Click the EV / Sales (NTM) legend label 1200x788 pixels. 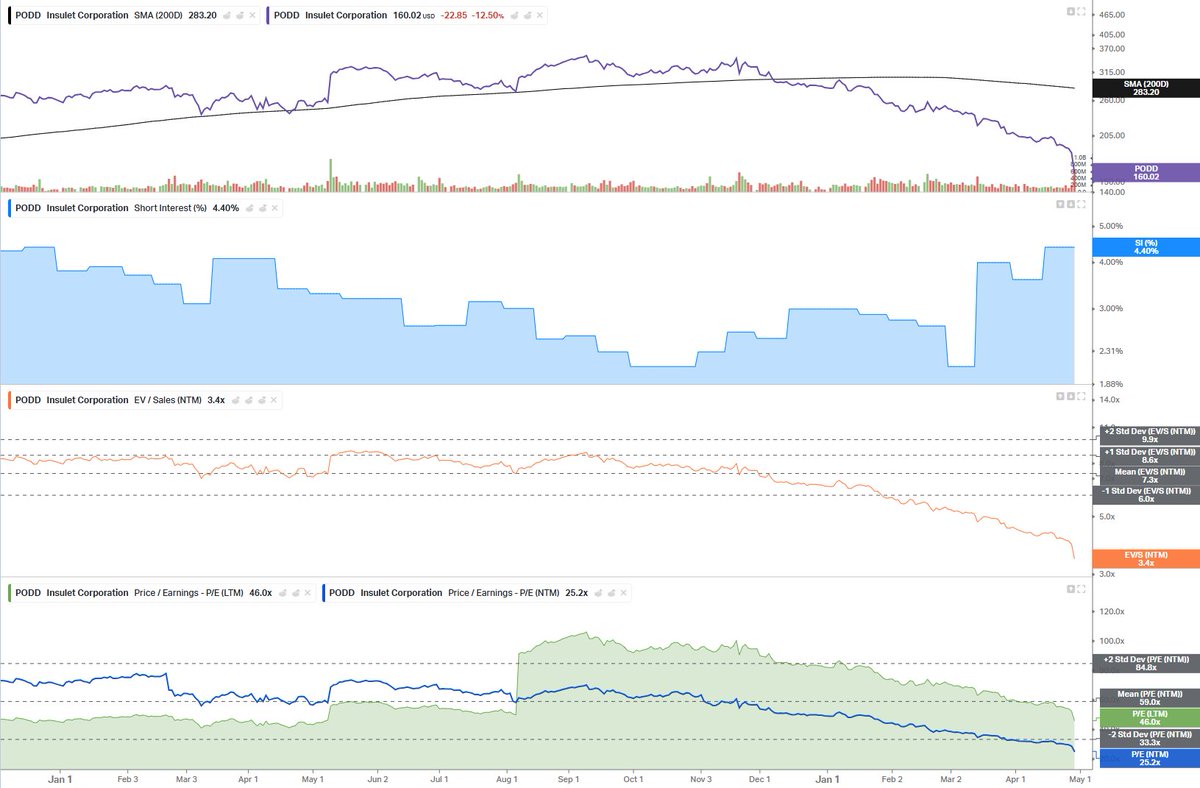click(x=167, y=400)
